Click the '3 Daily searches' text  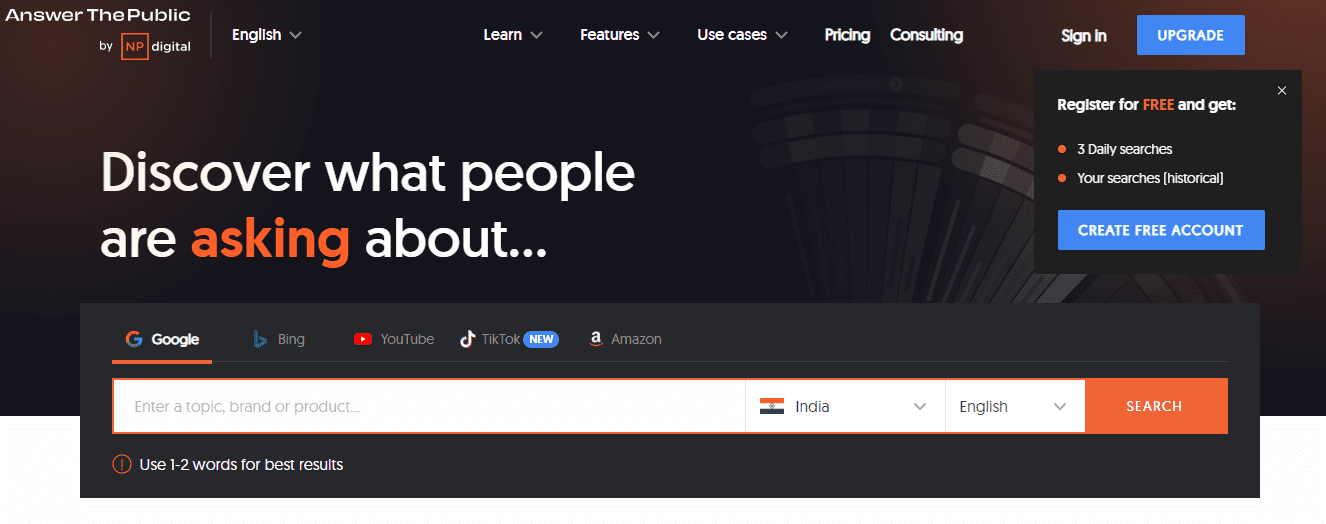[1124, 149]
